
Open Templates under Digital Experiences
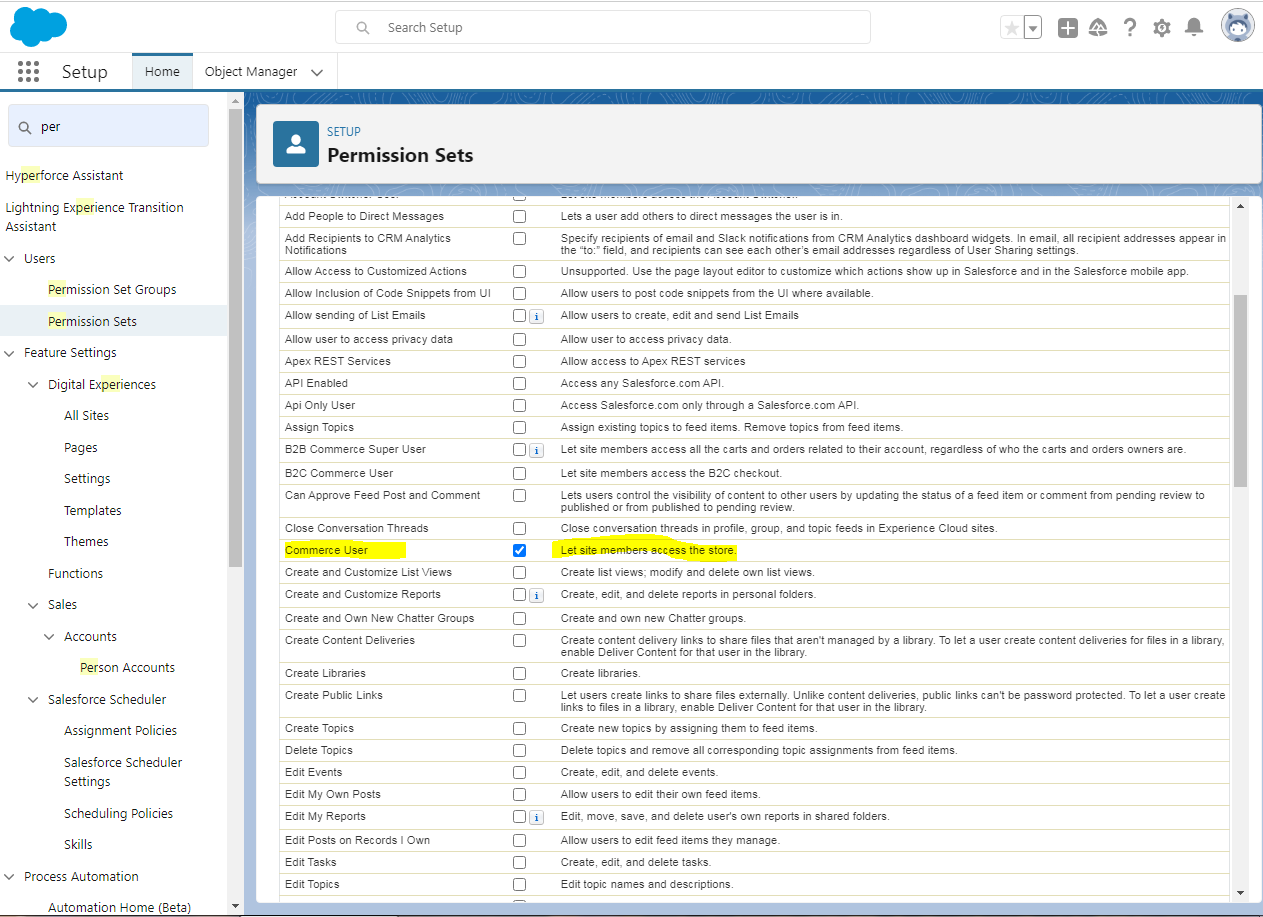coord(92,510)
